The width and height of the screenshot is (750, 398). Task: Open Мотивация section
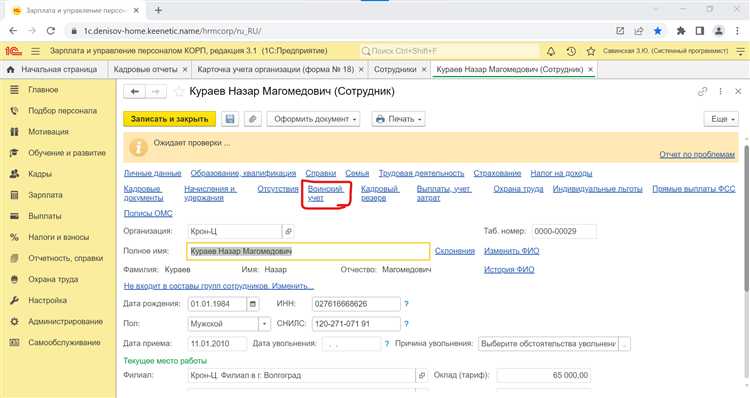(48, 132)
